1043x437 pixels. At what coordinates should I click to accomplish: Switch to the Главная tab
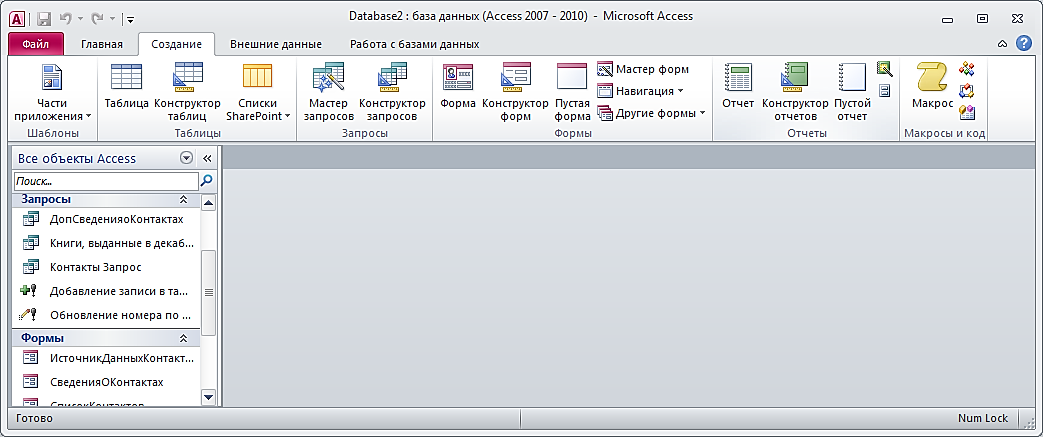coord(102,45)
